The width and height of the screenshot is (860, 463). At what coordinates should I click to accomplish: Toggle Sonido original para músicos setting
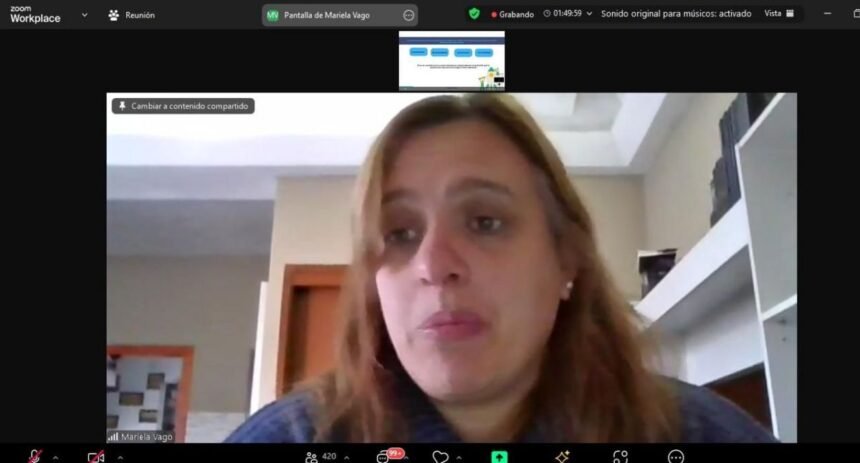(x=675, y=14)
